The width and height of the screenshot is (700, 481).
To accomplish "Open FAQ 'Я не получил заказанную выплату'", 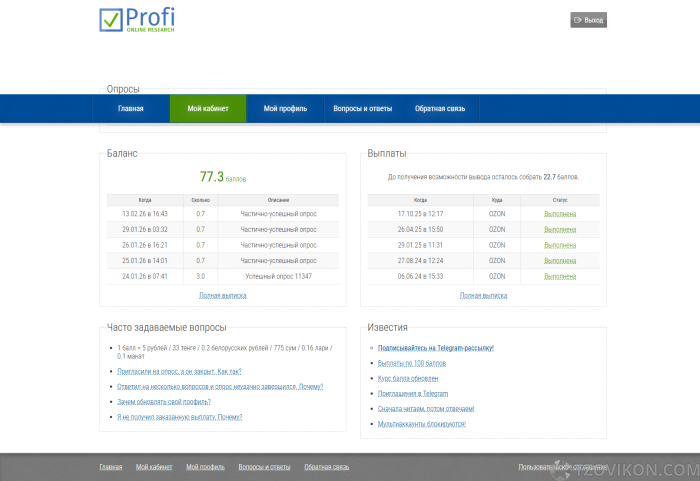I will click(x=179, y=417).
